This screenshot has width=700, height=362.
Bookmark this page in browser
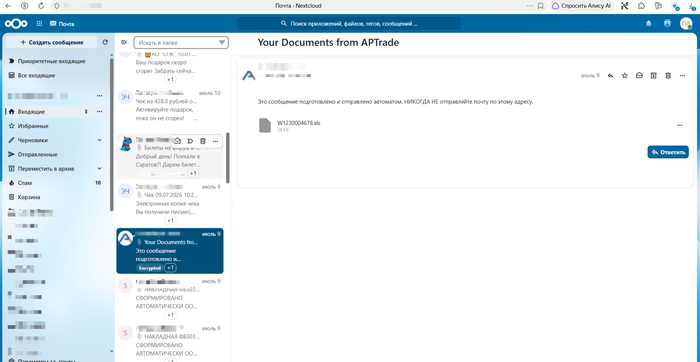540,6
